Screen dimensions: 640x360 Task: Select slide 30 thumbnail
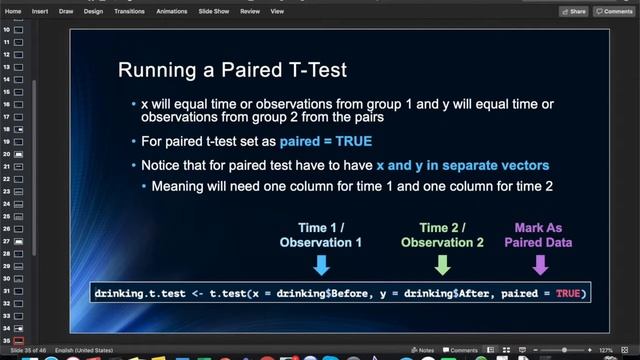point(18,279)
